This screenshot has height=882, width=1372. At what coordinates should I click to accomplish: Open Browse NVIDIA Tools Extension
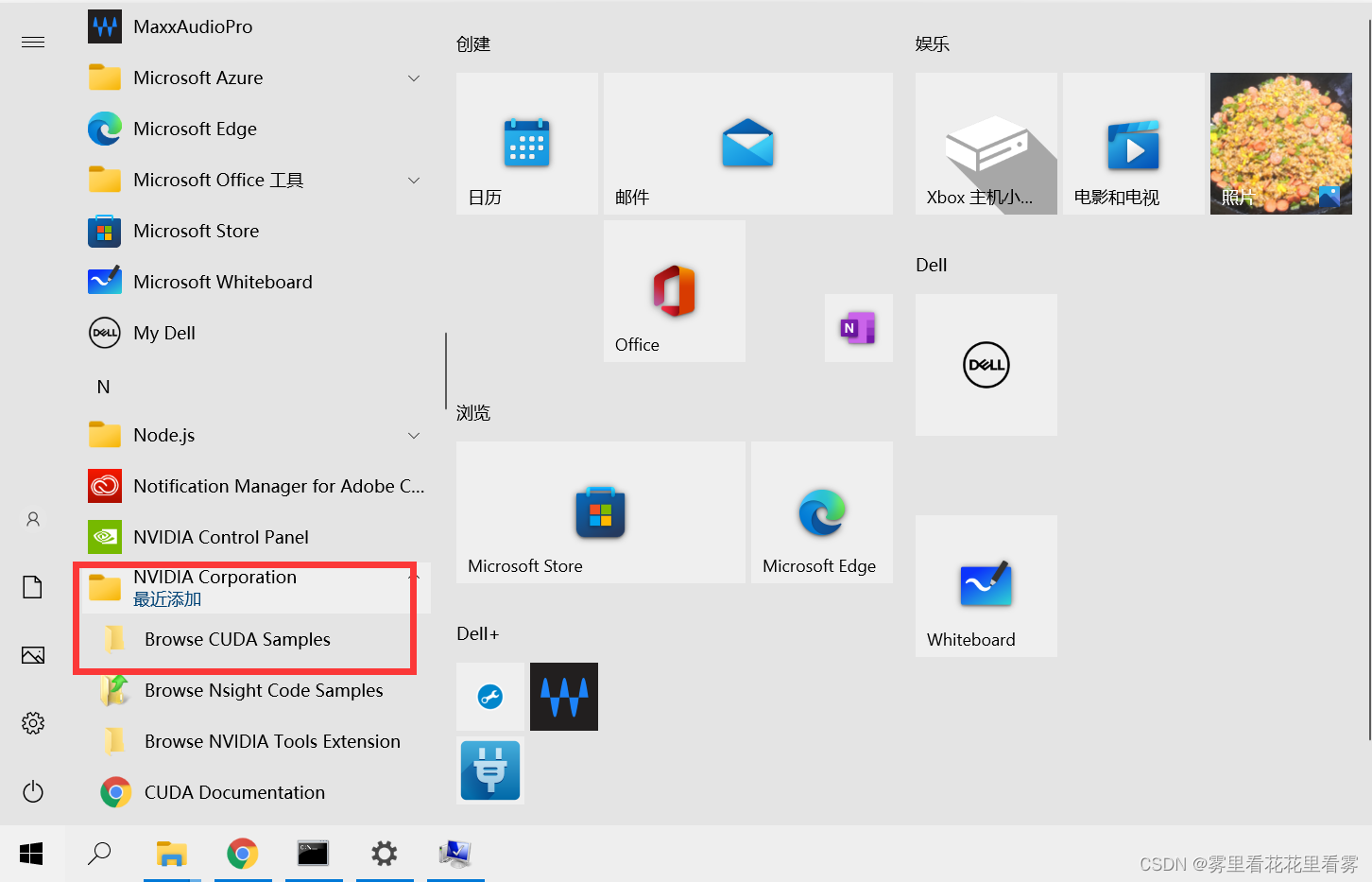255,741
